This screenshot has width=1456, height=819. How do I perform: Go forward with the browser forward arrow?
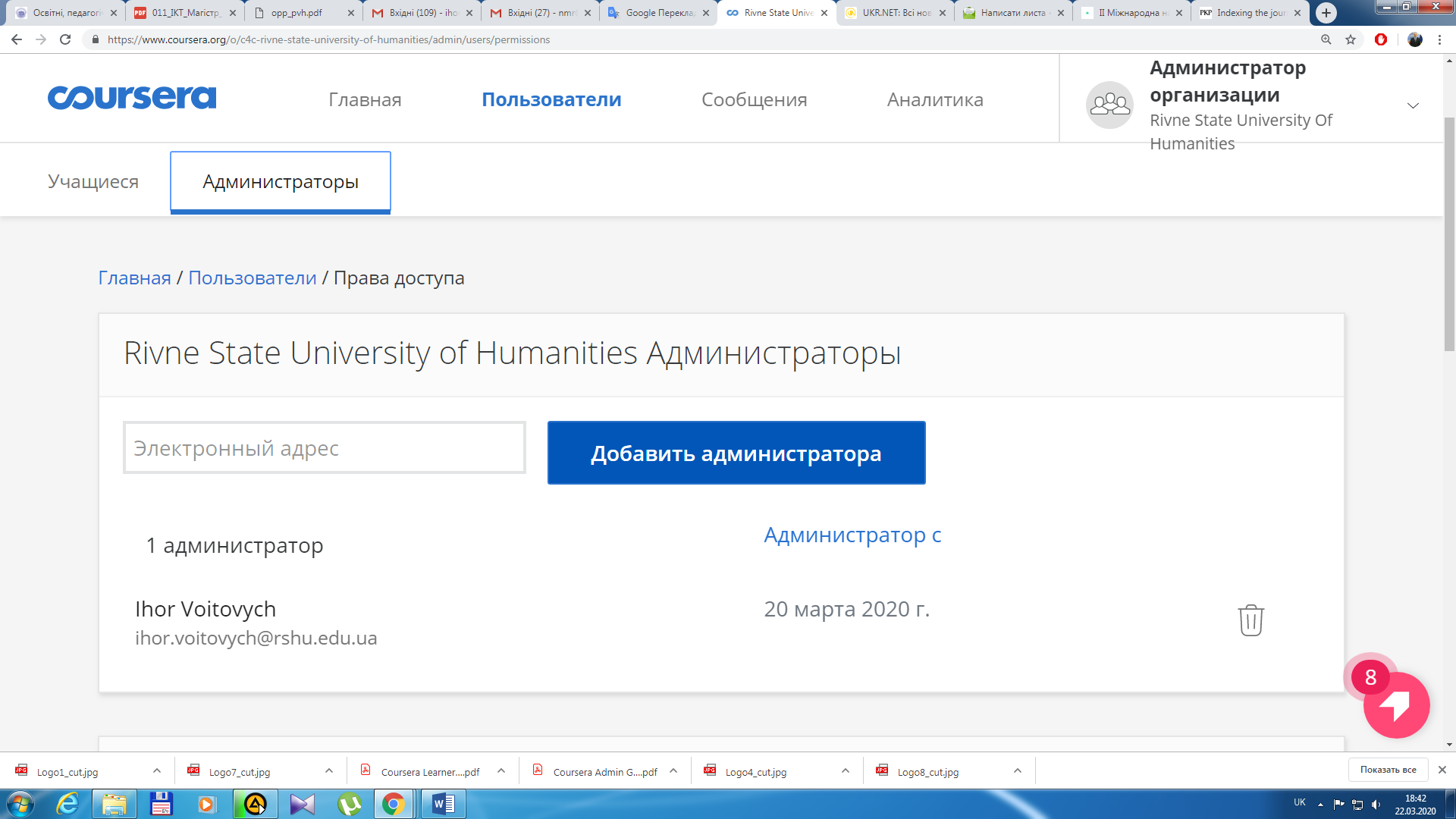[x=41, y=39]
